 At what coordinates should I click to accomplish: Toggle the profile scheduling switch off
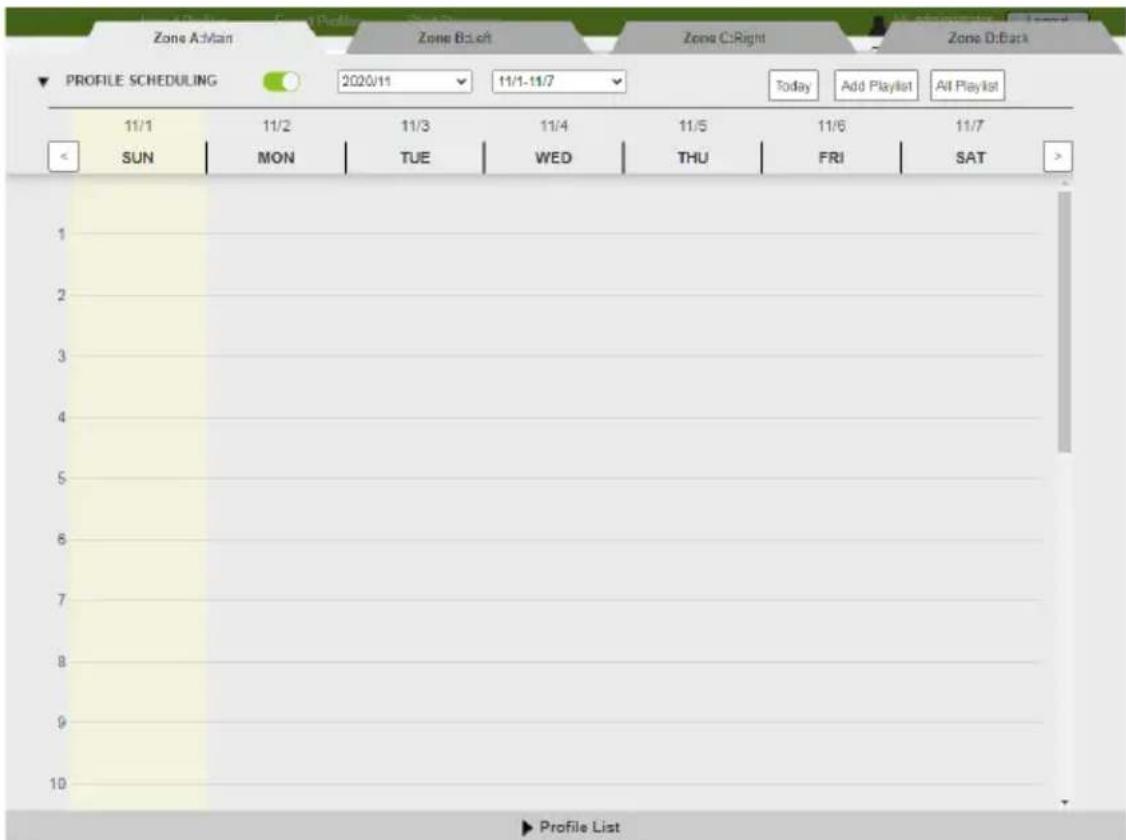tap(281, 82)
